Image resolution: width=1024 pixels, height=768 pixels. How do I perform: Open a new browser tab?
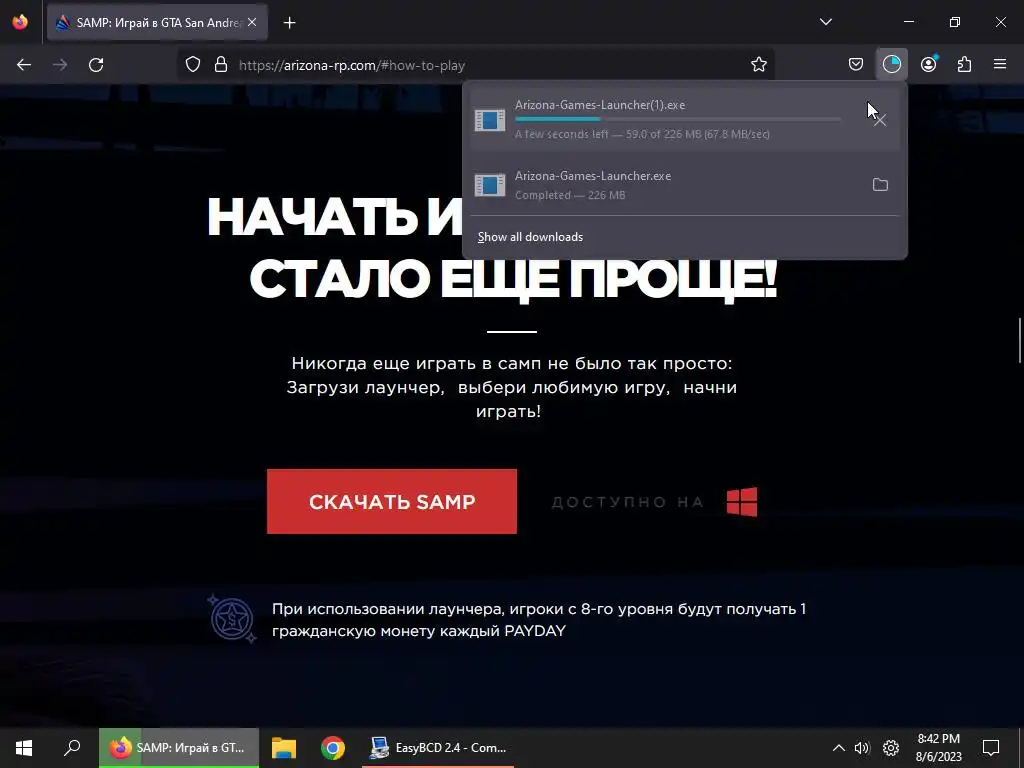pyautogui.click(x=289, y=23)
